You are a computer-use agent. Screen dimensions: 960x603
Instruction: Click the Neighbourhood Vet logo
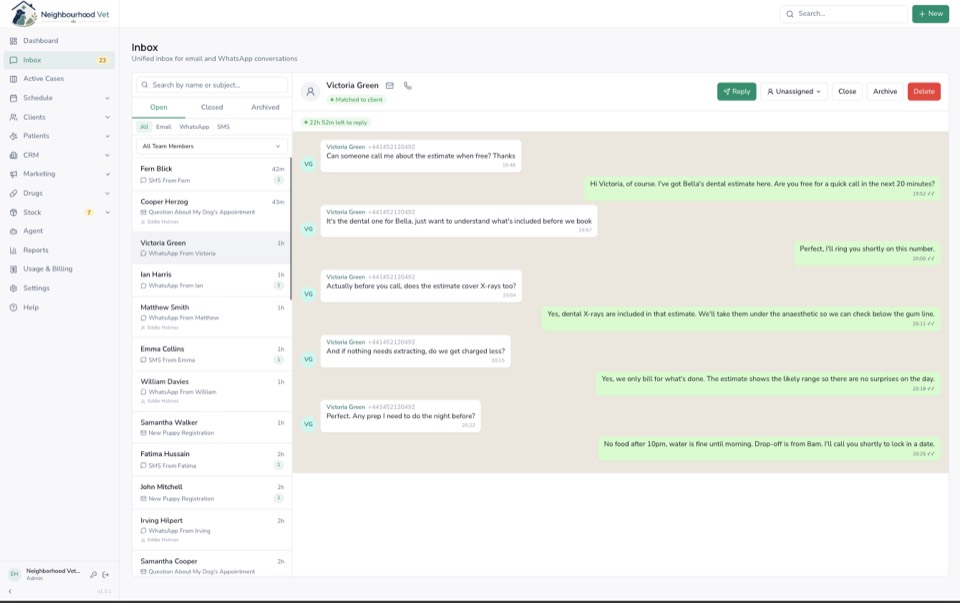tap(60, 13)
